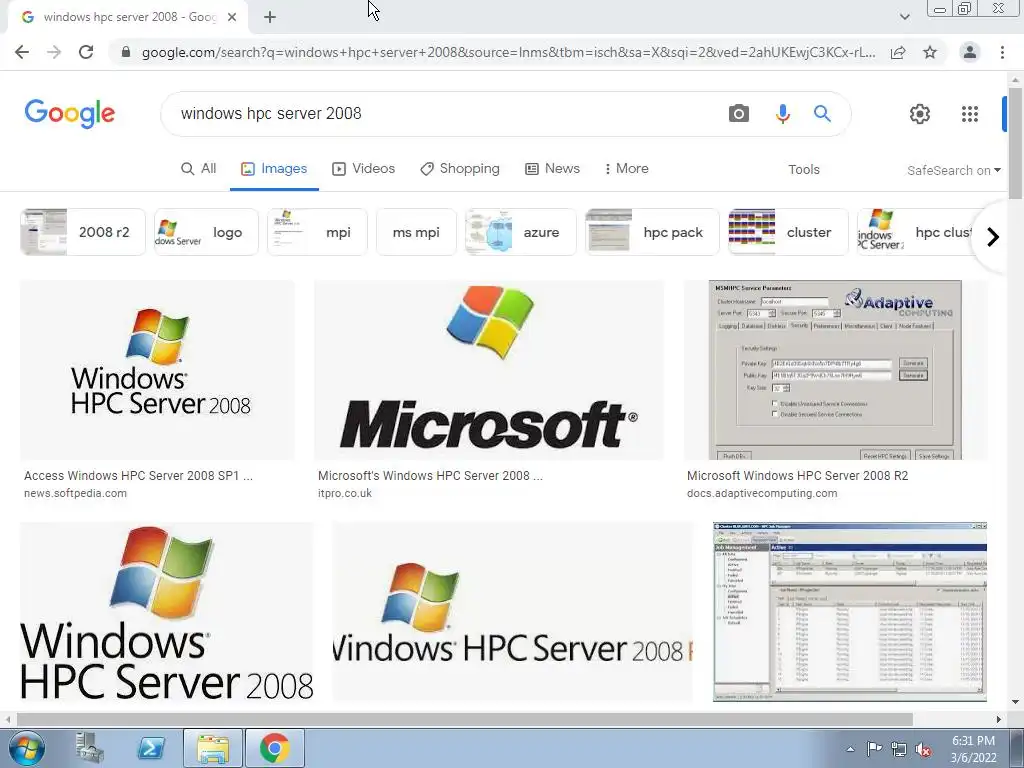1024x768 pixels.
Task: Open a new browser tab
Action: point(270,18)
